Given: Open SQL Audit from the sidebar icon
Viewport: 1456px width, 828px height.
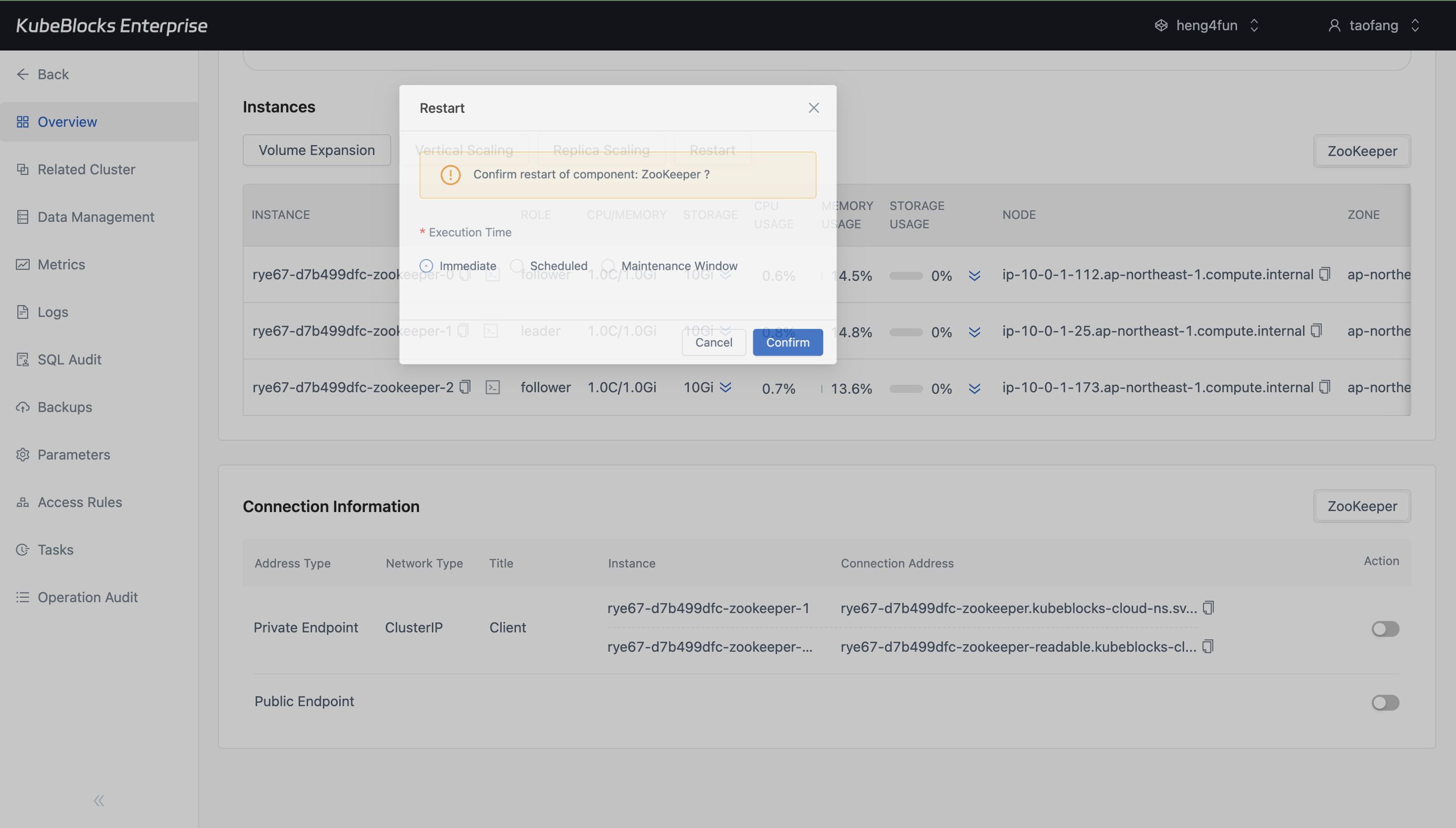Looking at the screenshot, I should (23, 359).
